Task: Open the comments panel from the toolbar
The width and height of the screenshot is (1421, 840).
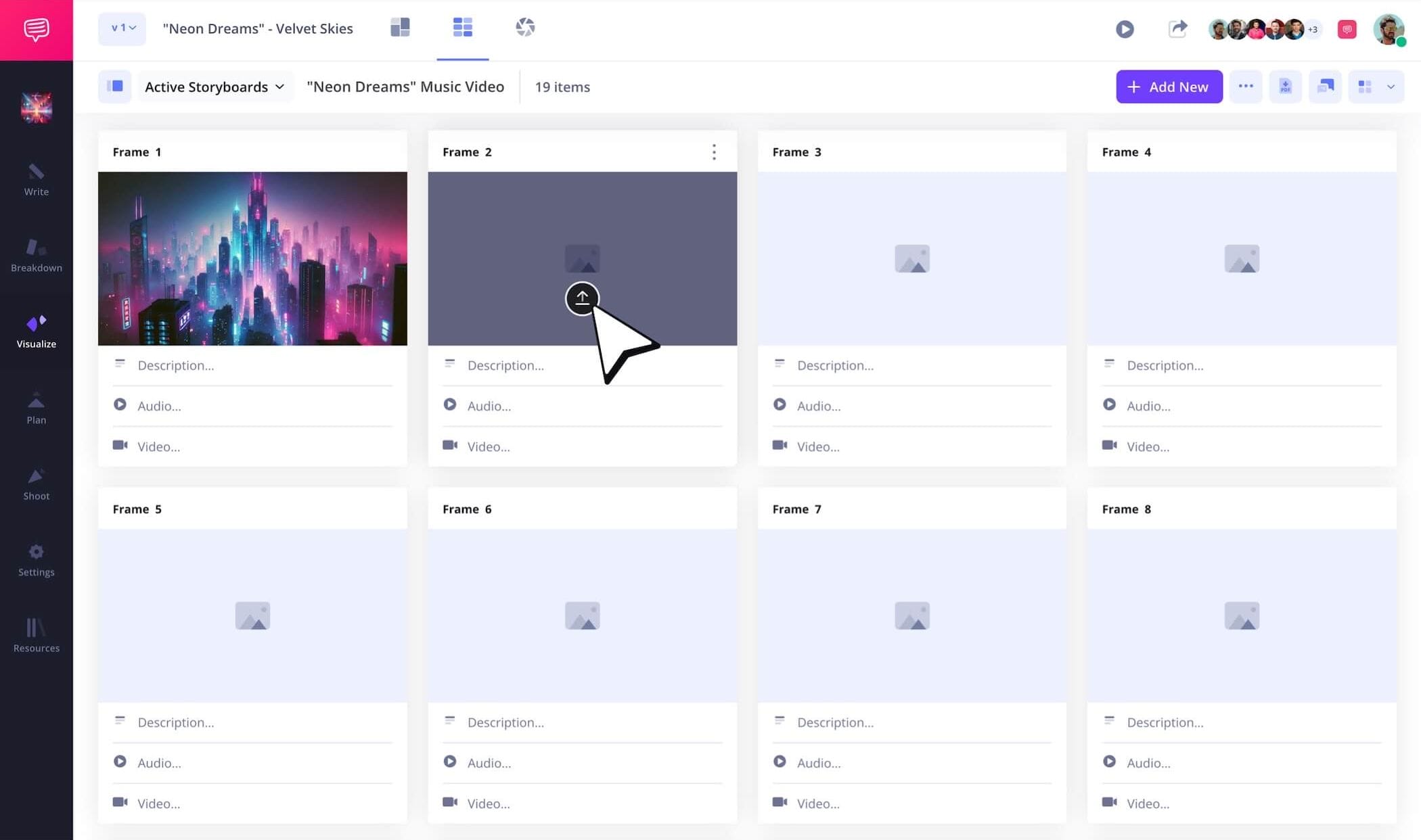Action: 1347,29
